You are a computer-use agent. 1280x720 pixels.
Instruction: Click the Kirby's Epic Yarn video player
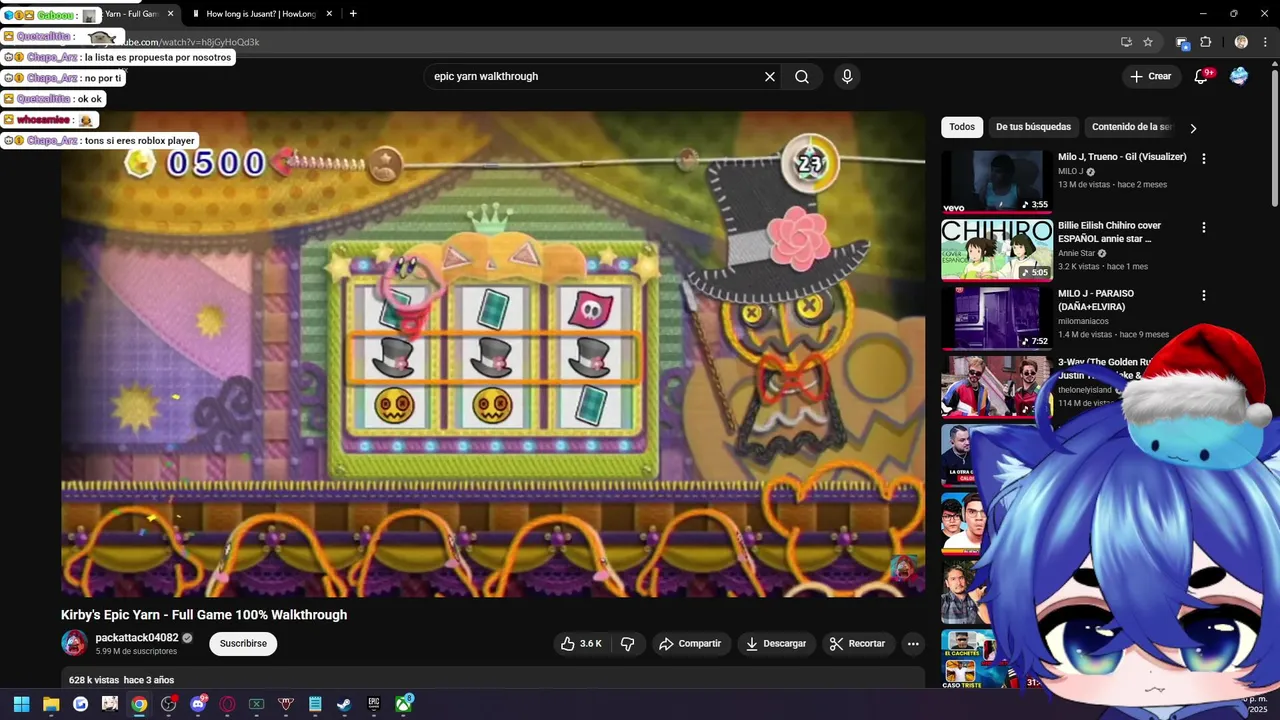(493, 354)
